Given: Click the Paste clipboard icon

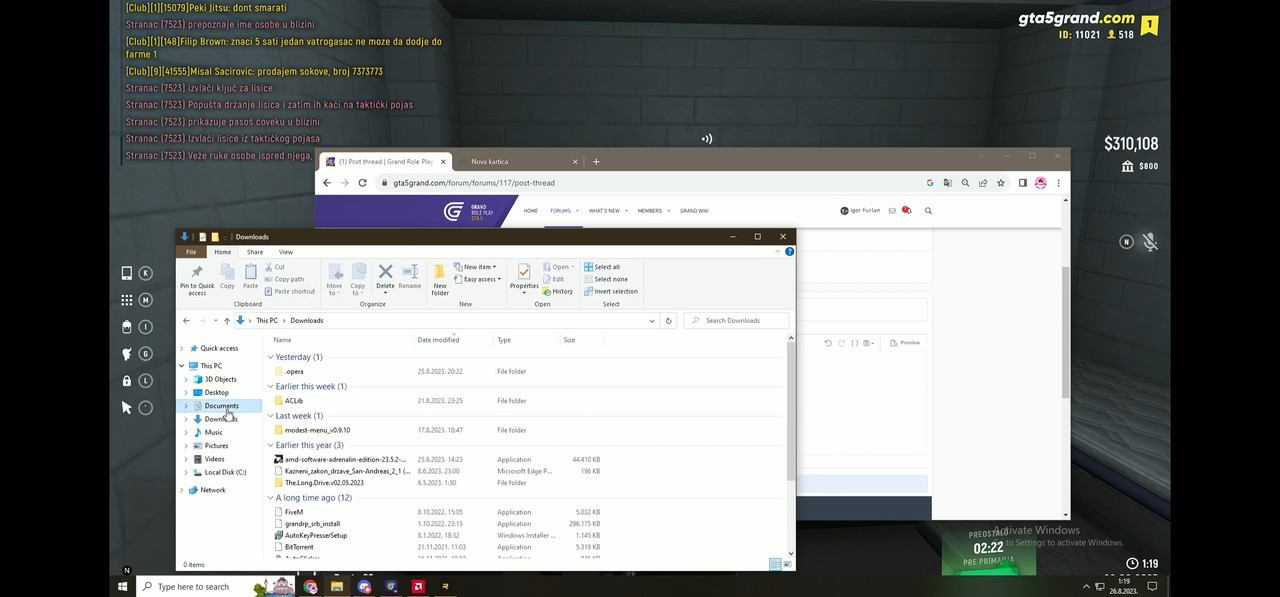Looking at the screenshot, I should pos(250,278).
